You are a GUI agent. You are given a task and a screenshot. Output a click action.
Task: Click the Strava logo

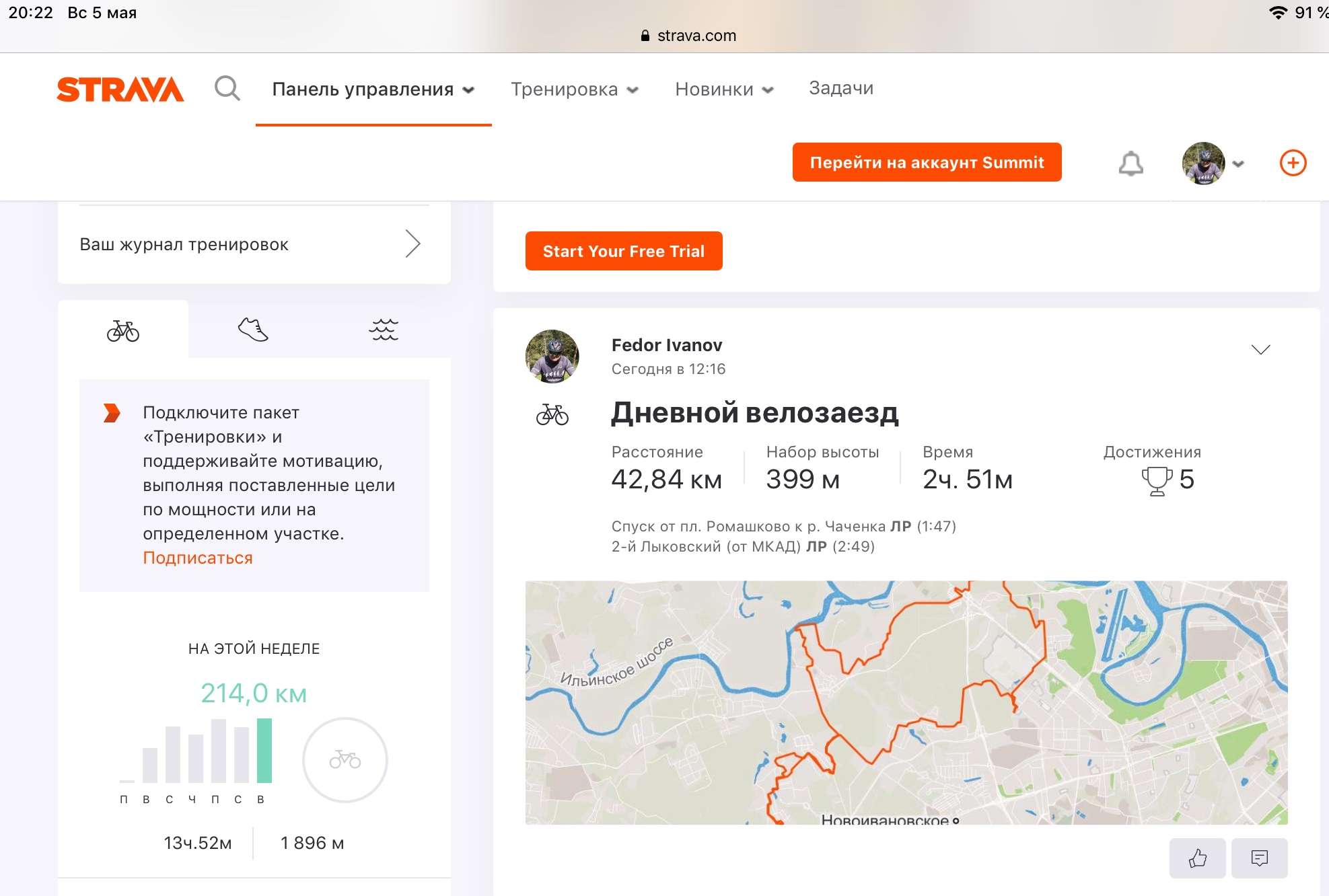120,89
